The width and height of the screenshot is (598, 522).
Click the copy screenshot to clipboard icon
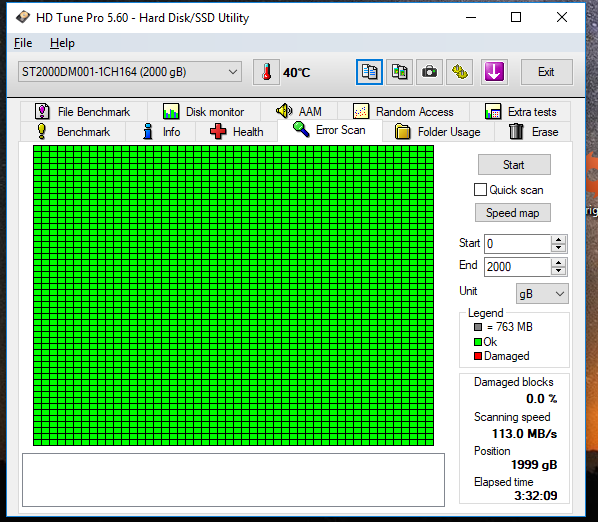[x=399, y=72]
